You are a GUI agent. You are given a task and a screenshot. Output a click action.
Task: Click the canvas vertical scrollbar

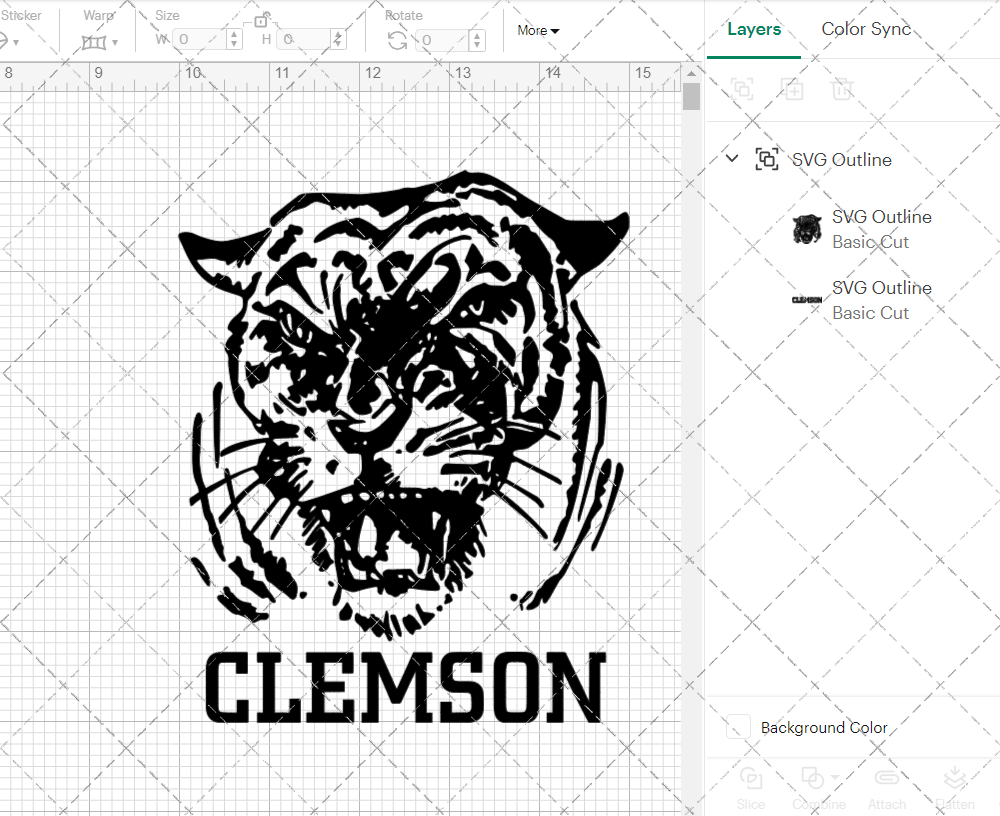[x=690, y=95]
